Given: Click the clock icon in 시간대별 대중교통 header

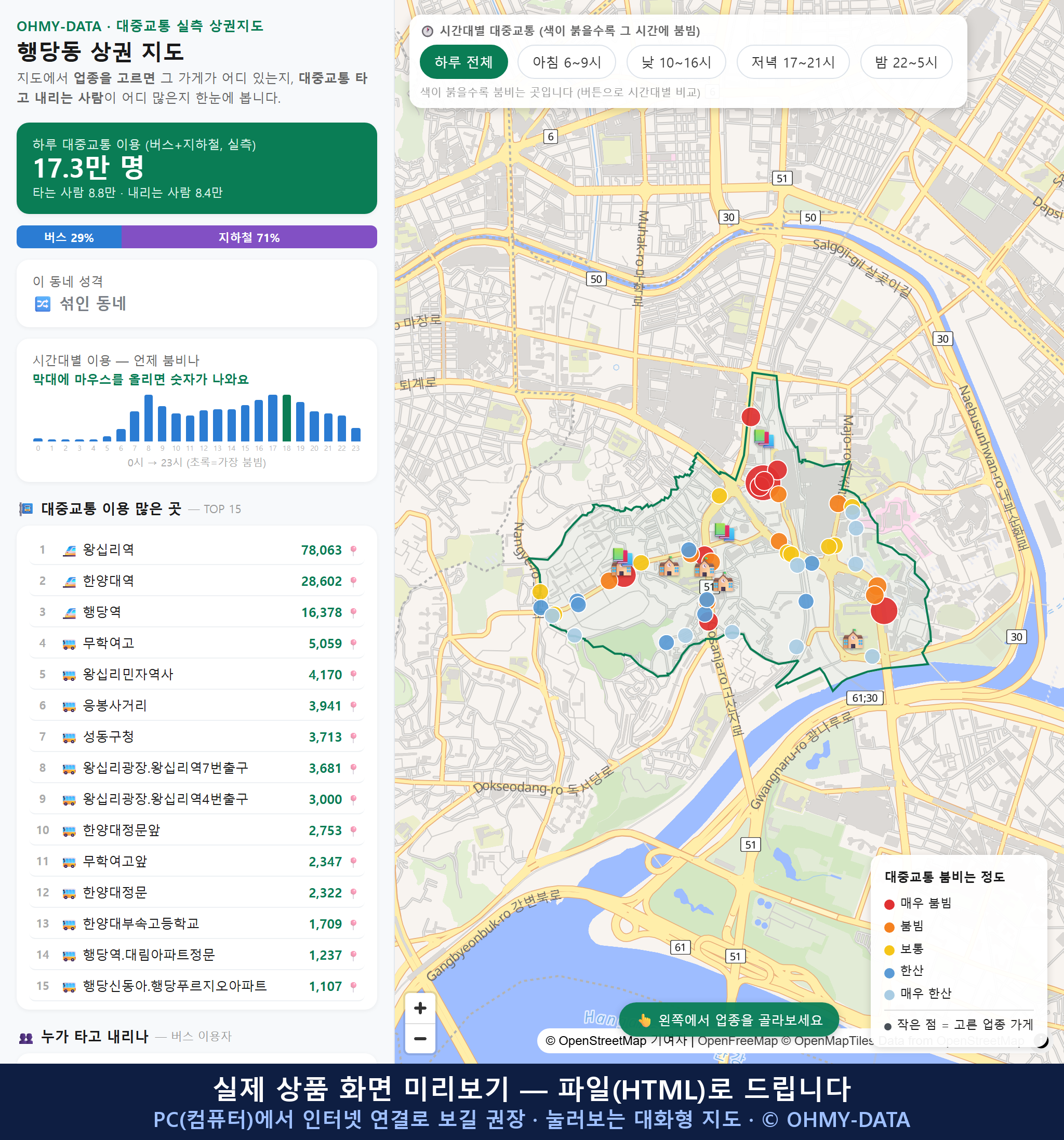Looking at the screenshot, I should point(428,31).
